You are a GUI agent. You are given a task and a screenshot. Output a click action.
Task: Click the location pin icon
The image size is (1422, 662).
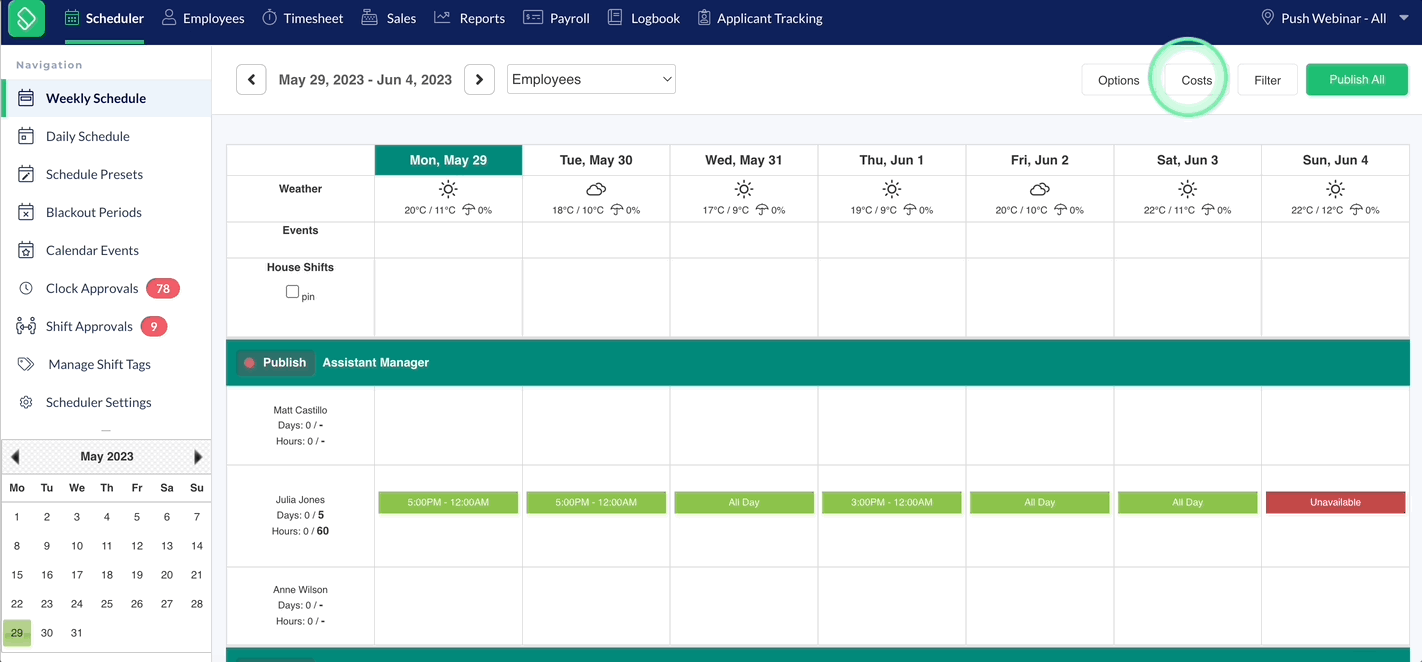(x=1268, y=18)
